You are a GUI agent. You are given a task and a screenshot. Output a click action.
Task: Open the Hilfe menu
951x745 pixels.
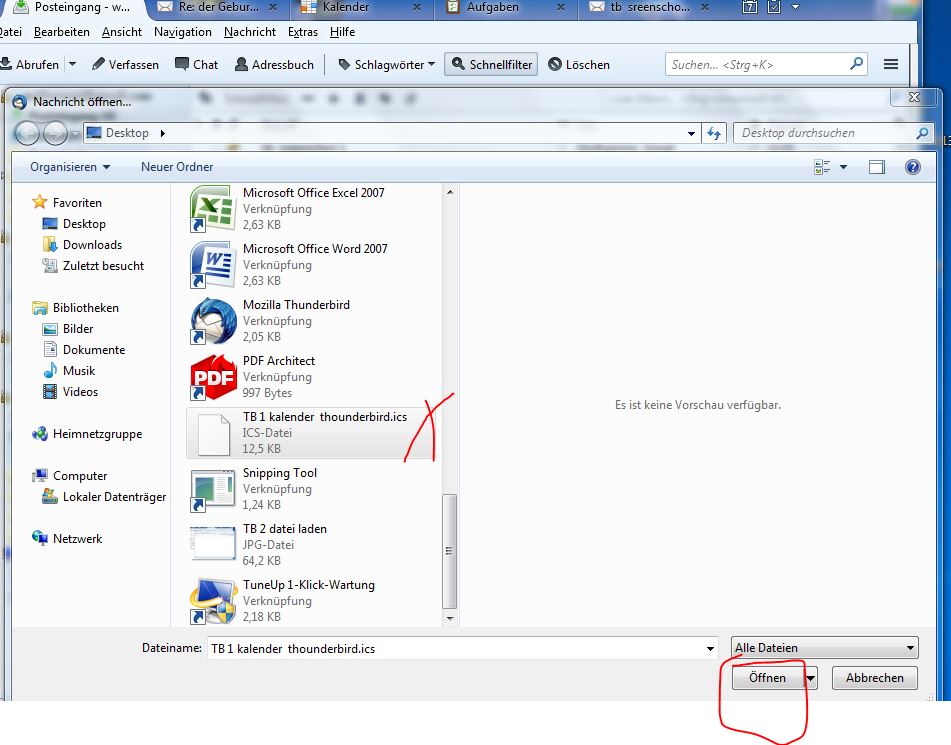click(x=343, y=32)
